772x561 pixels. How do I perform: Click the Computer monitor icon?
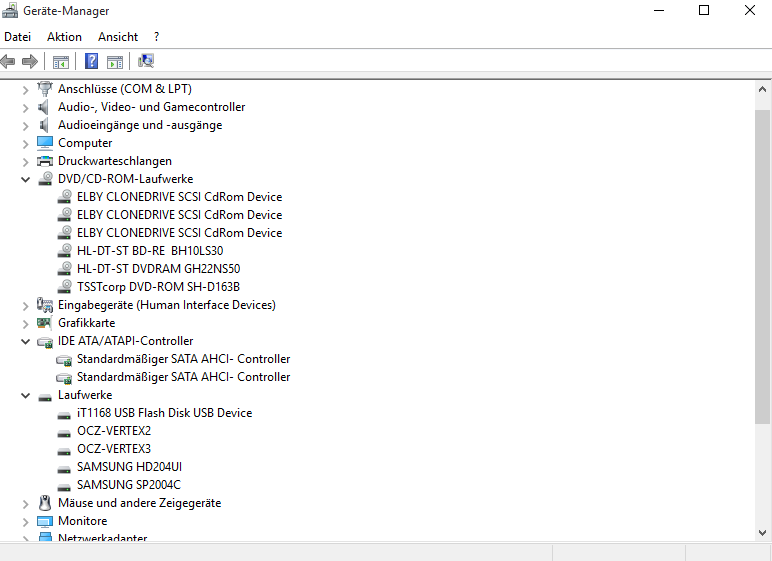(x=45, y=143)
